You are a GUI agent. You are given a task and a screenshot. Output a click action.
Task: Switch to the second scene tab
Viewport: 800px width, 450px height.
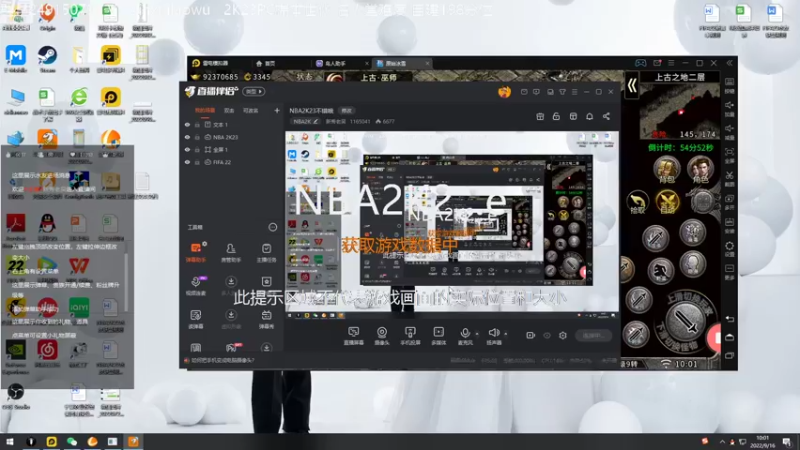(x=229, y=110)
